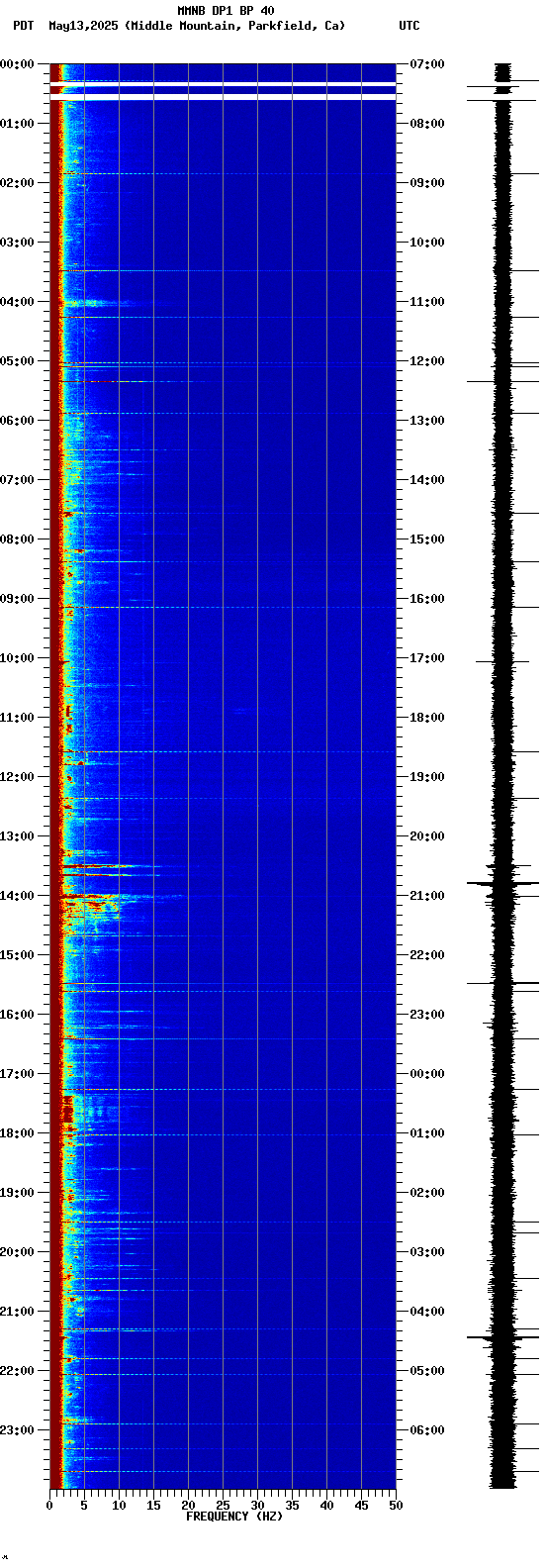The image size is (546, 1568).
Task: Click the PDT time label '13:00'
Action: (17, 836)
